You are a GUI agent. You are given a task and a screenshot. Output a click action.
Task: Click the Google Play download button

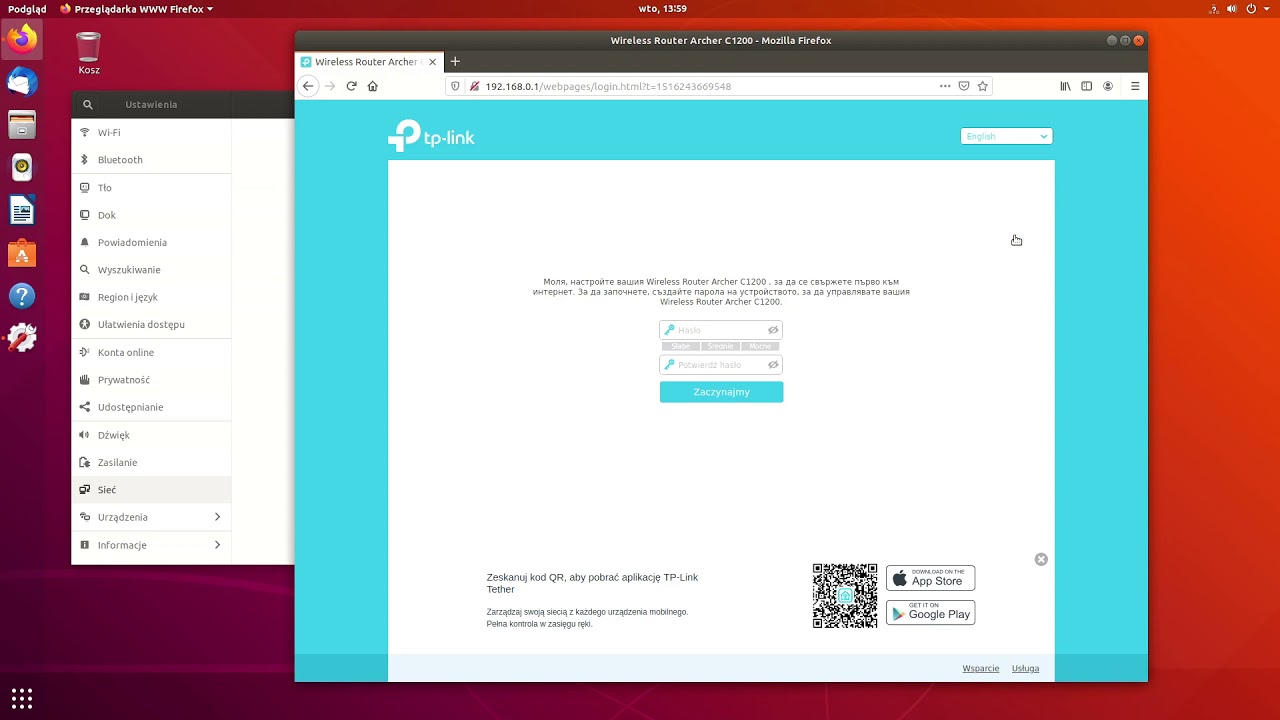930,613
